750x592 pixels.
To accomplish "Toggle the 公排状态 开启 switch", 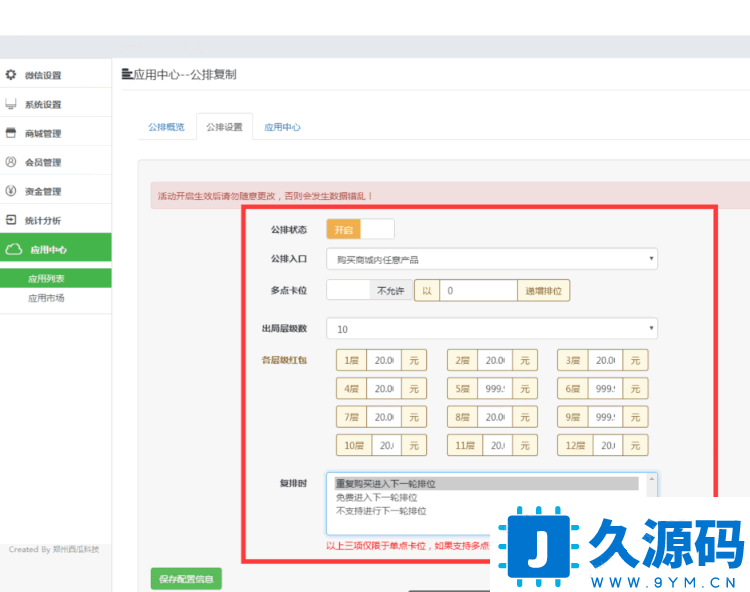I will tap(360, 230).
